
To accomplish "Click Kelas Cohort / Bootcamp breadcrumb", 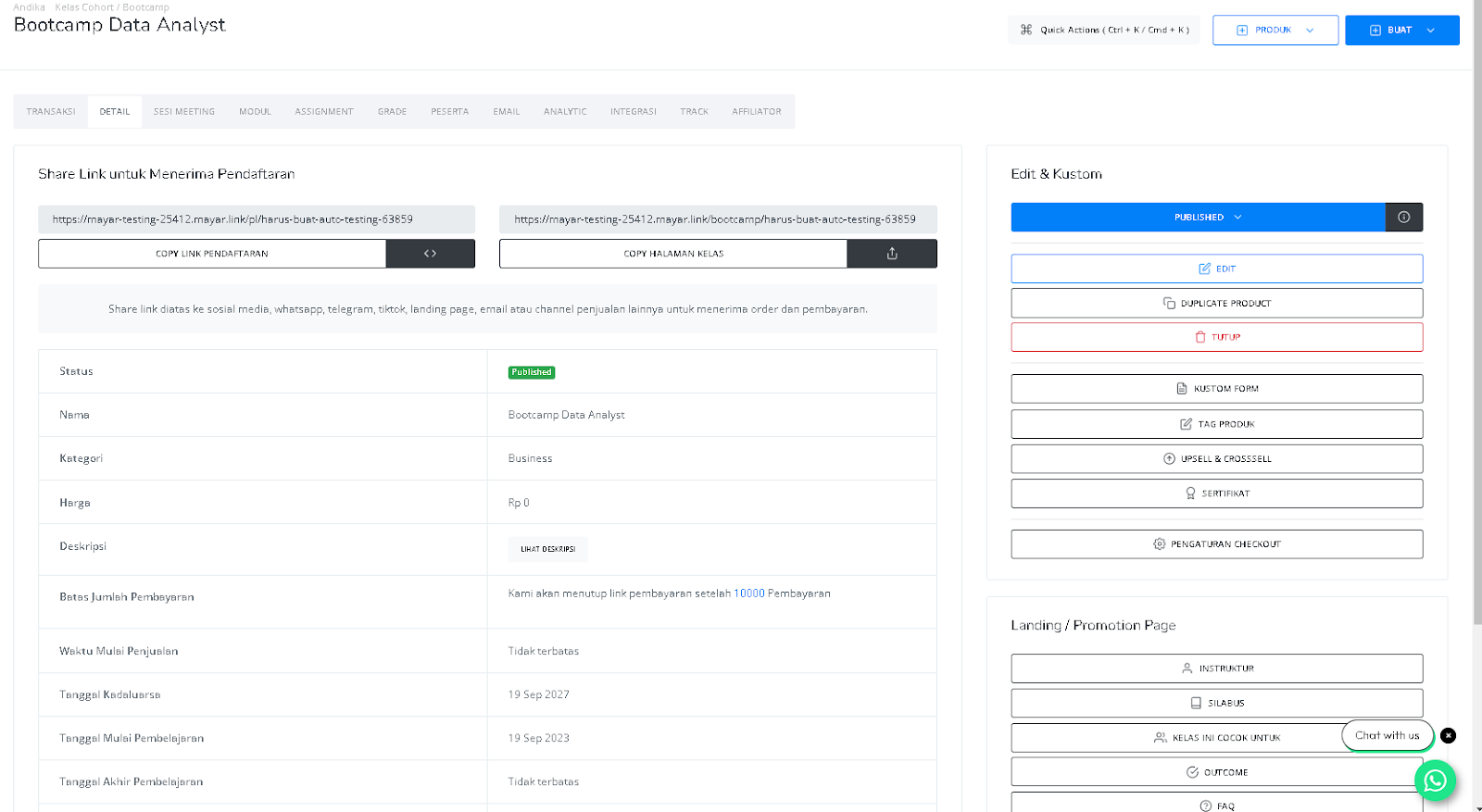I will pos(112,6).
